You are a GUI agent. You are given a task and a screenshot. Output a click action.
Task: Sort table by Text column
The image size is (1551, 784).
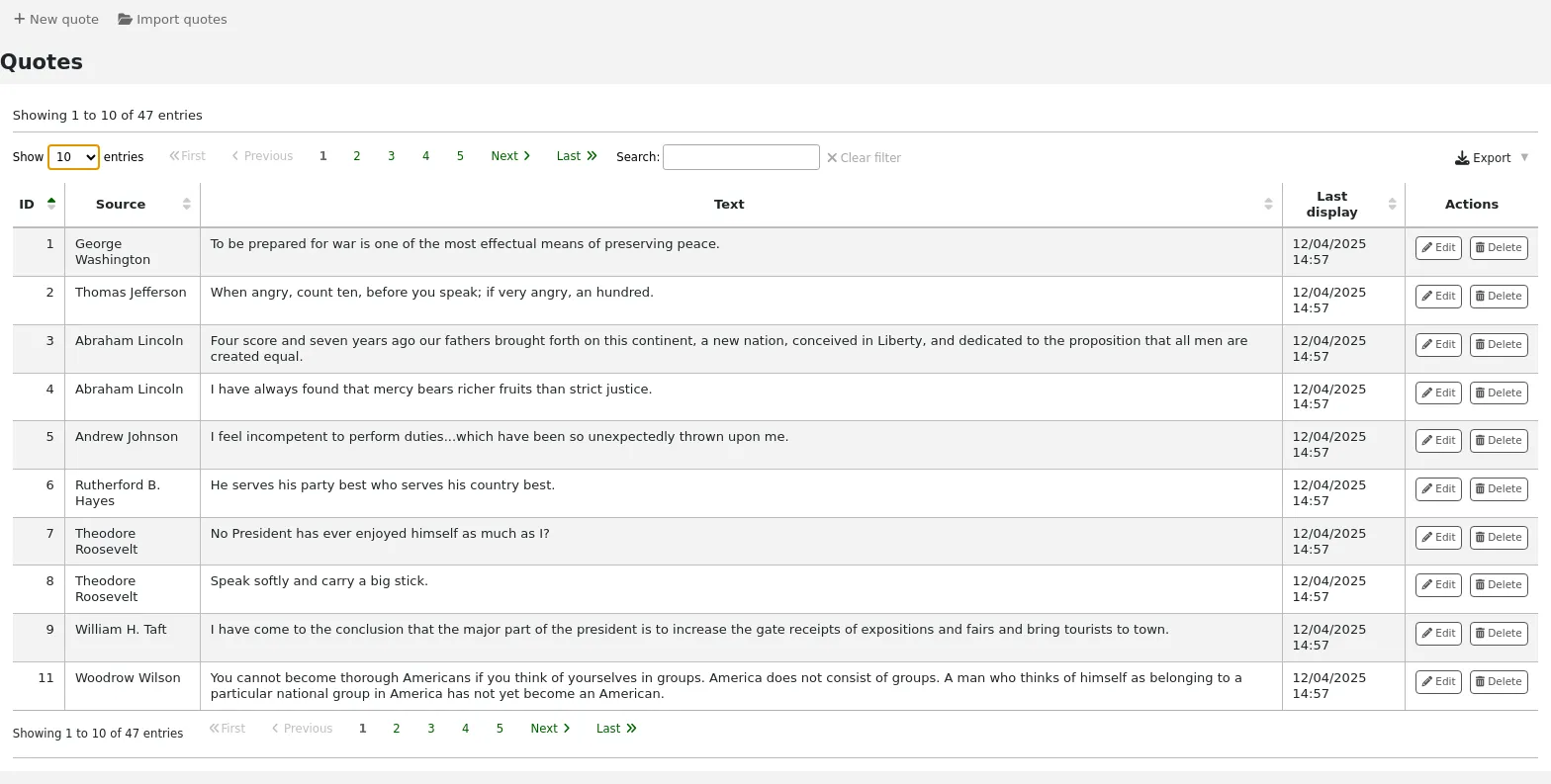[x=741, y=204]
